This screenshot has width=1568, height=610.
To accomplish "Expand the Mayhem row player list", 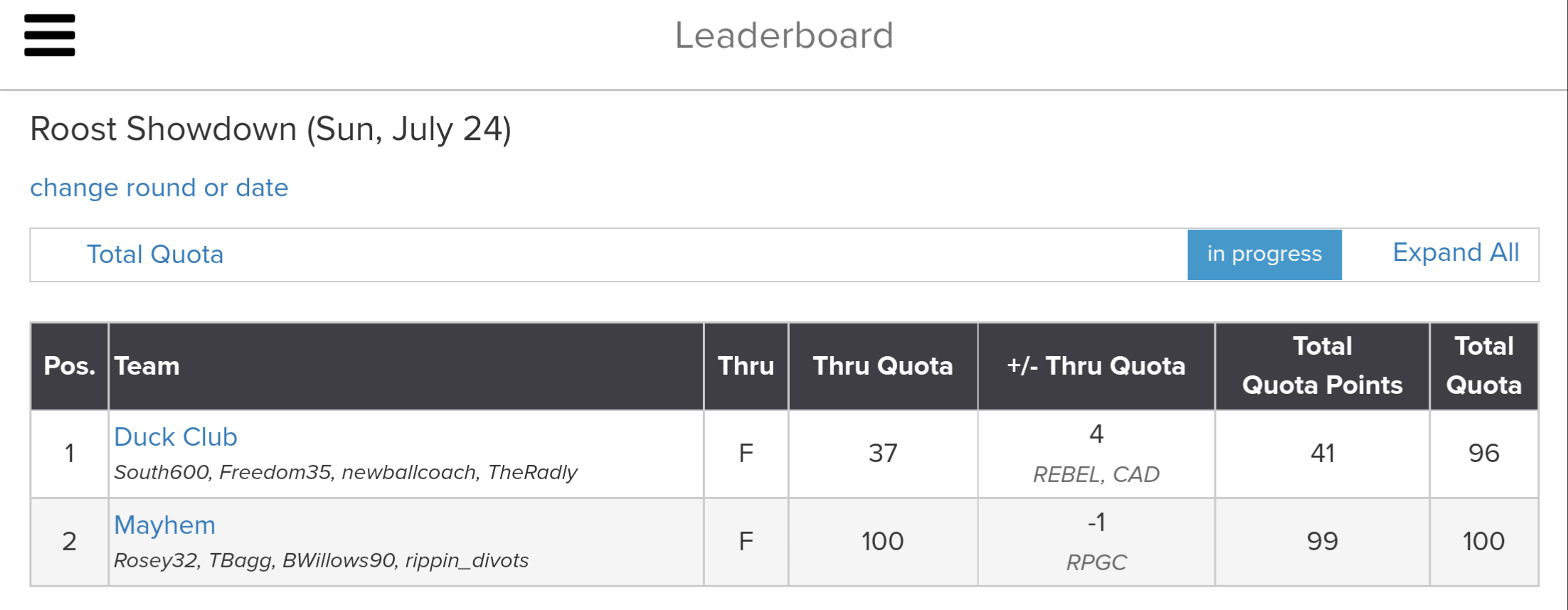I will click(x=321, y=561).
